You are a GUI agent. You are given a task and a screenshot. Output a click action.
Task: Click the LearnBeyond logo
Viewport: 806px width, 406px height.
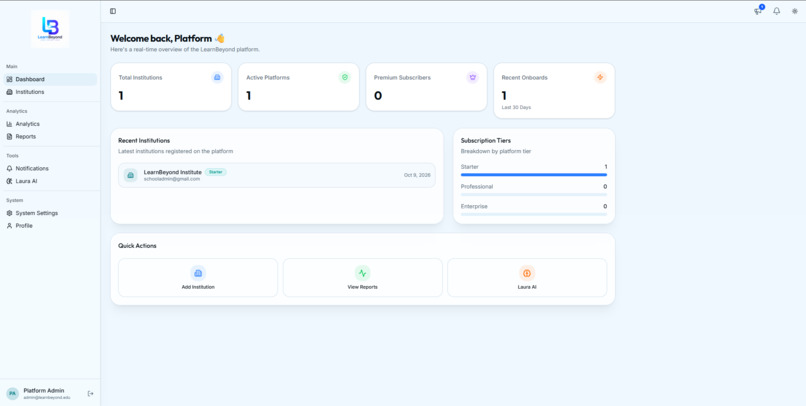pos(50,29)
